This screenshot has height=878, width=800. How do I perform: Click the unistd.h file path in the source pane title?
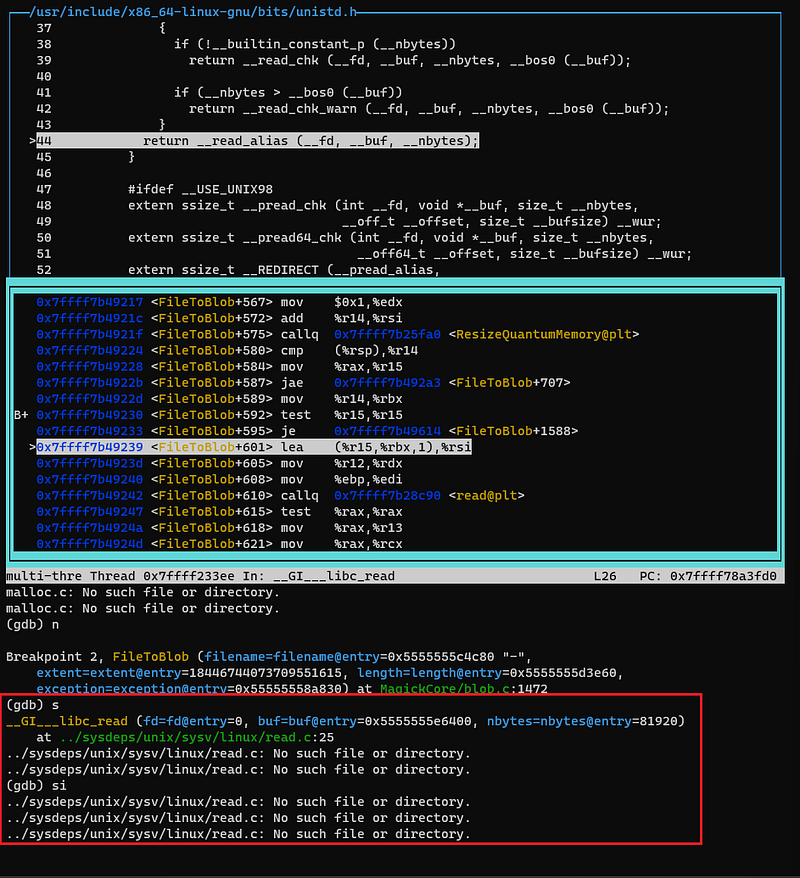click(x=193, y=12)
